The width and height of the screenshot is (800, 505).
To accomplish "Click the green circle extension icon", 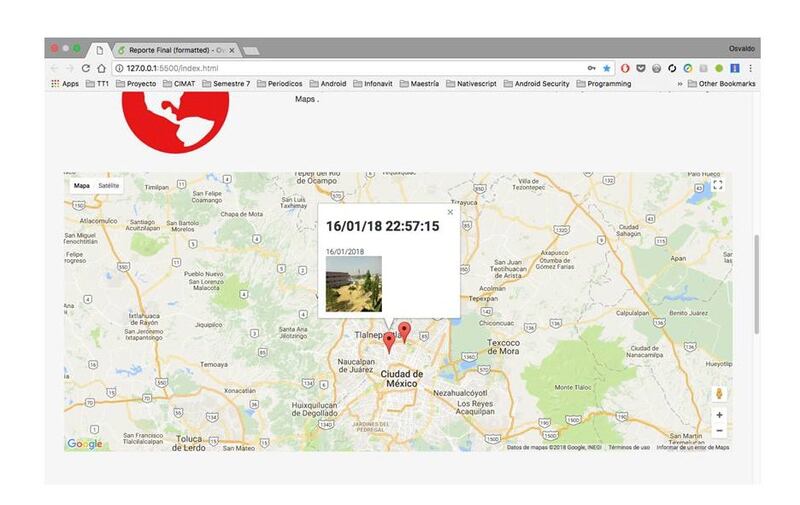I will [719, 68].
